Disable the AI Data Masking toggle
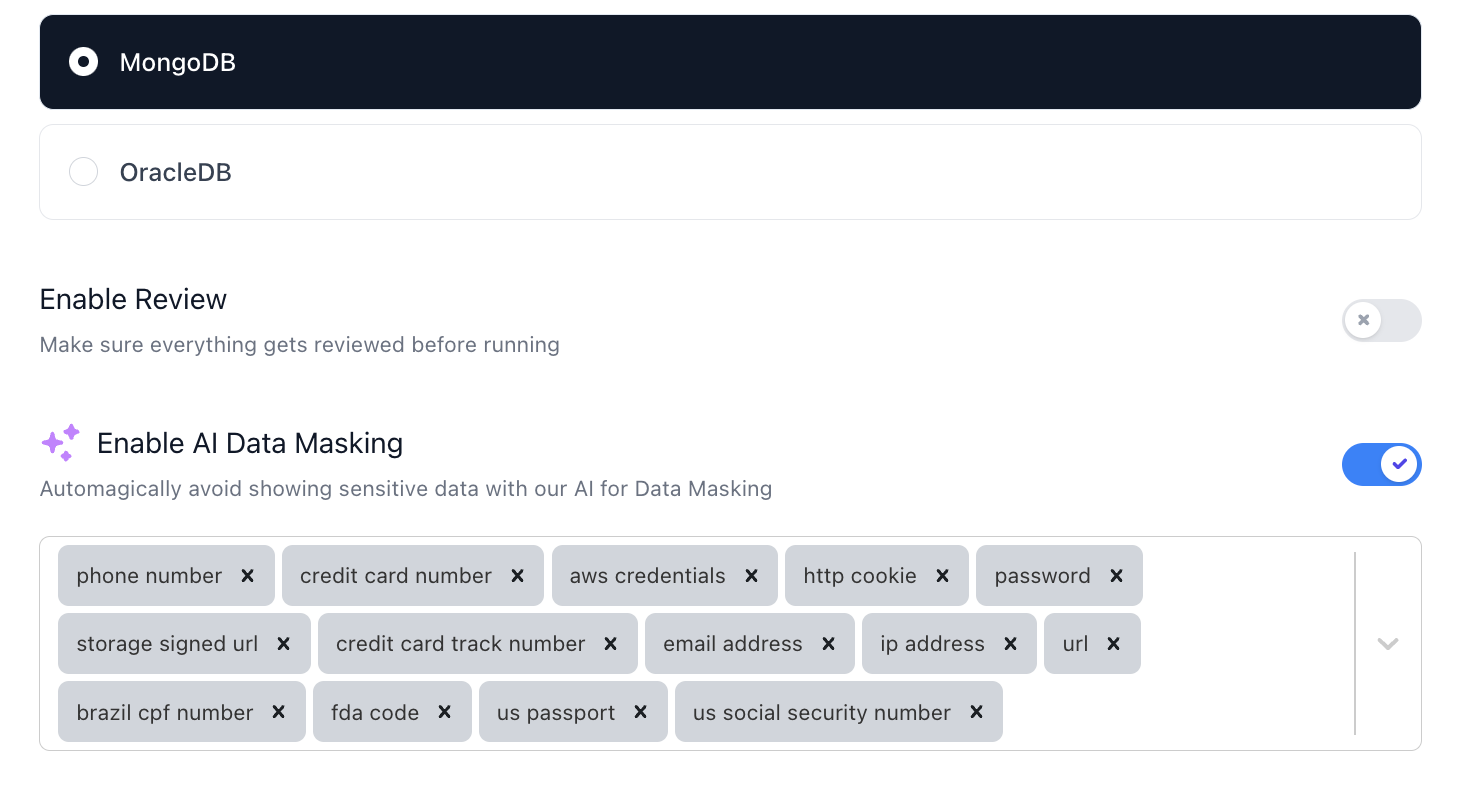 click(x=1381, y=464)
